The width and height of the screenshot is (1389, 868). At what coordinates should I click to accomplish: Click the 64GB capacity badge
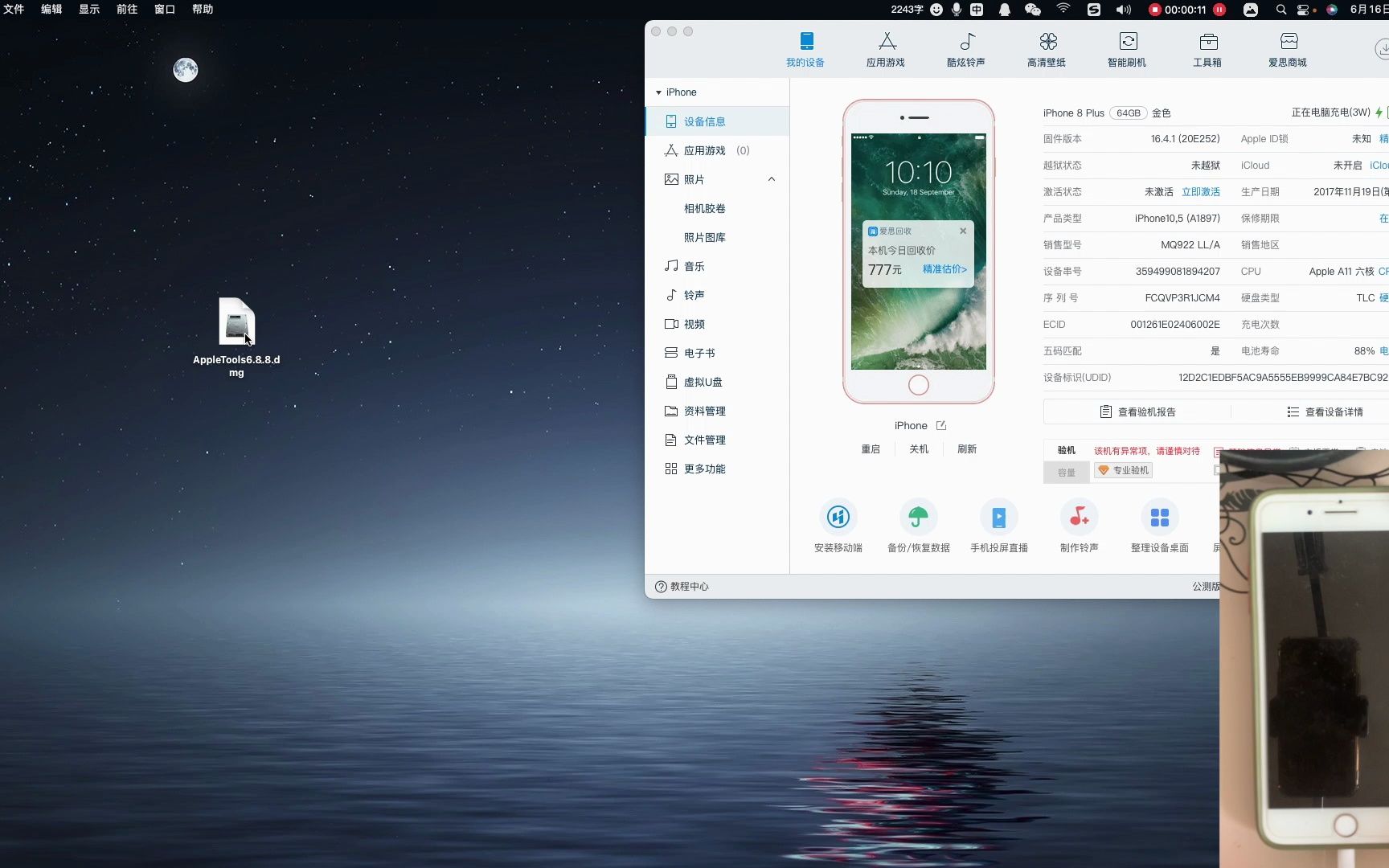coord(1129,113)
